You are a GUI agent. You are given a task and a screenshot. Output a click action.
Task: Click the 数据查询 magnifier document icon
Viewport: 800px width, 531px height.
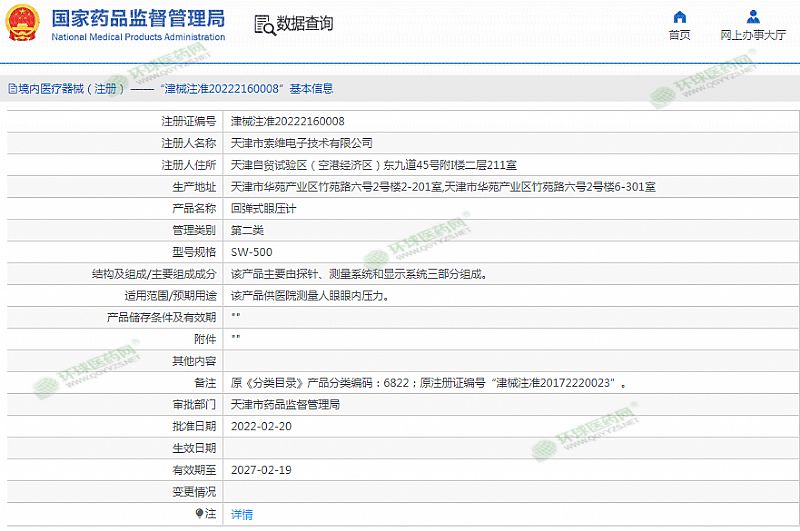(x=264, y=25)
